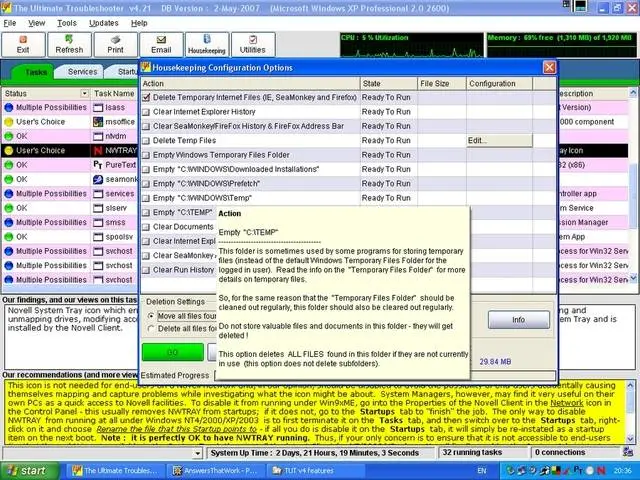The width and height of the screenshot is (640, 480).
Task: Switch to the Services tab
Action: pyautogui.click(x=82, y=72)
